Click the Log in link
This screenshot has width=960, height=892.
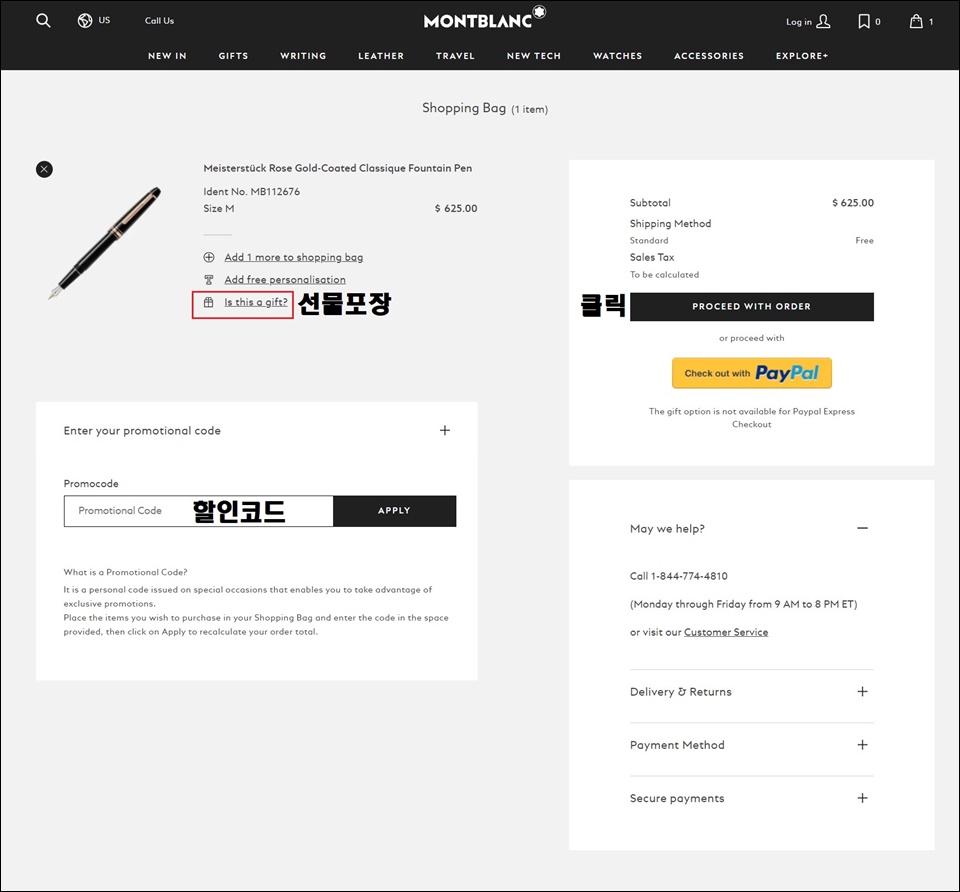(798, 22)
